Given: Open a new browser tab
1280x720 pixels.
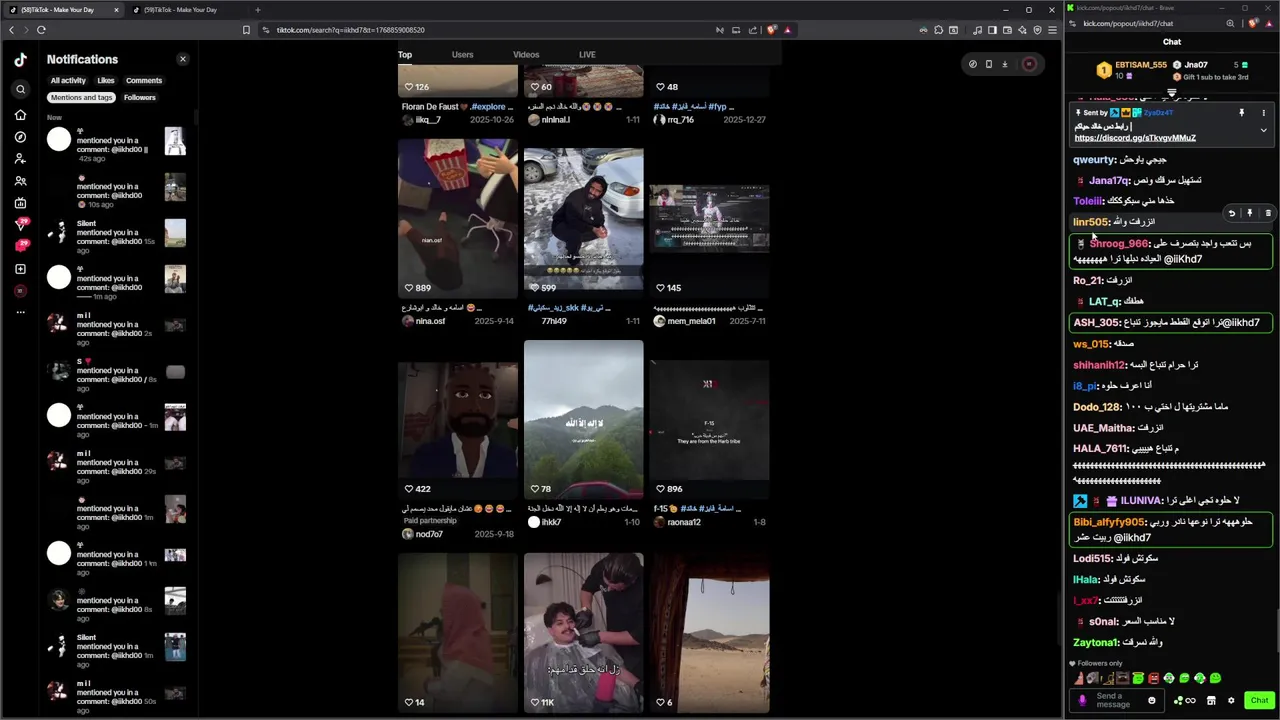Looking at the screenshot, I should (258, 10).
